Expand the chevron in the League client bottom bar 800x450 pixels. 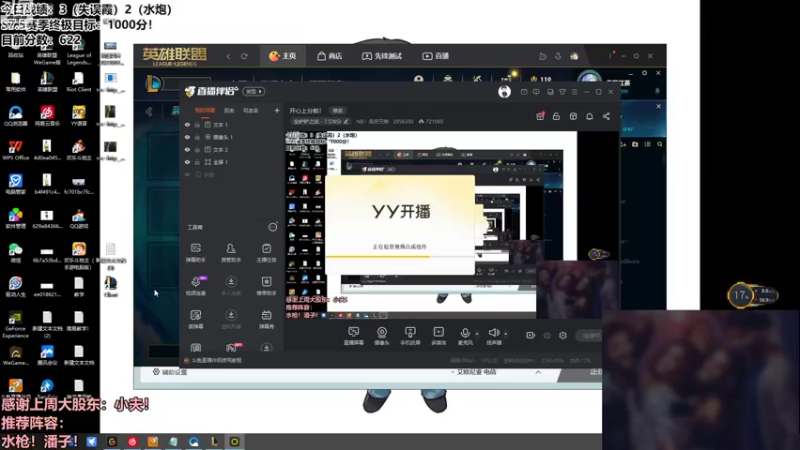pyautogui.click(x=538, y=372)
